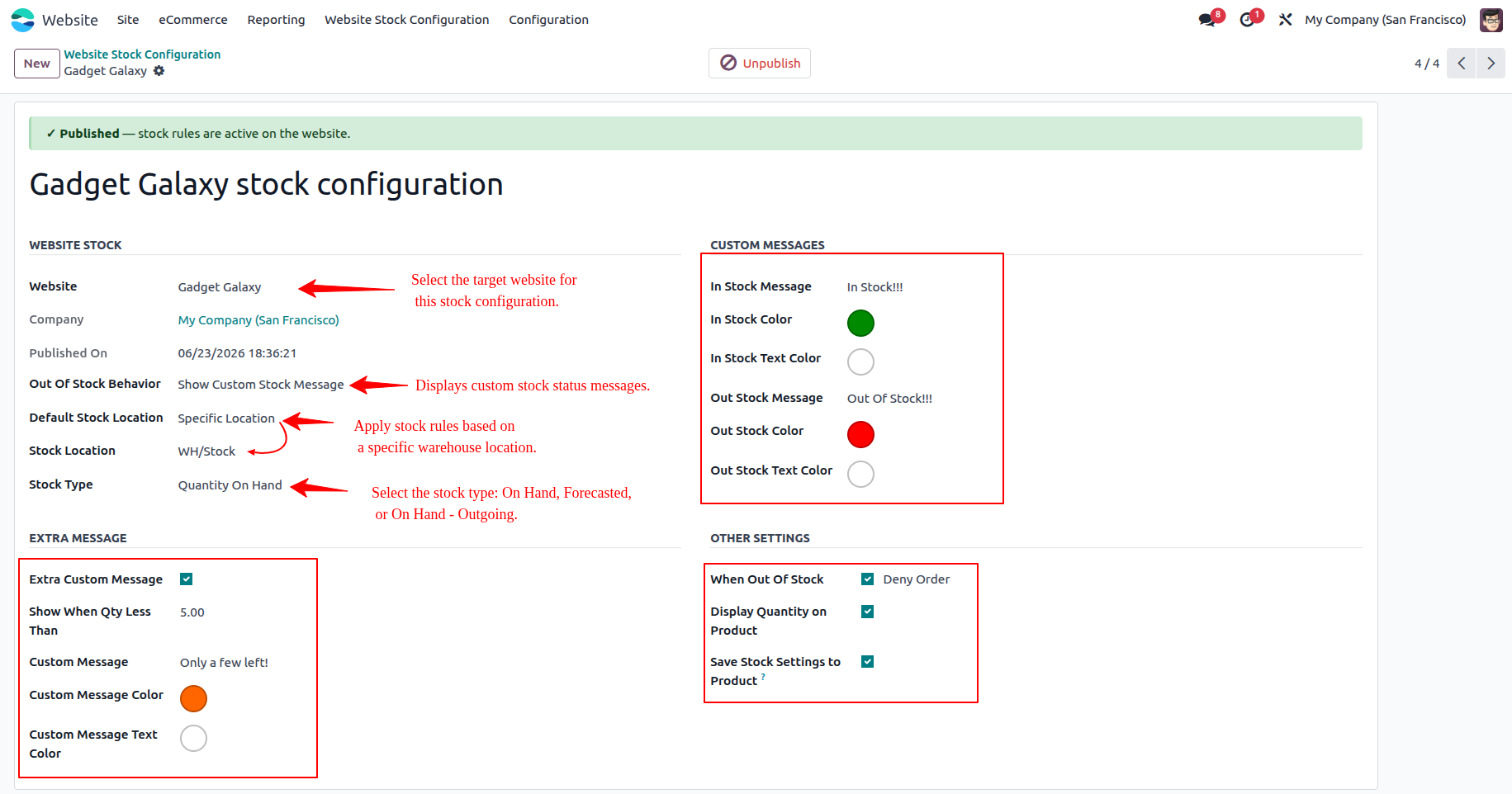1512x794 pixels.
Task: Open the My Company (San Francisco) field link
Action: tap(258, 320)
